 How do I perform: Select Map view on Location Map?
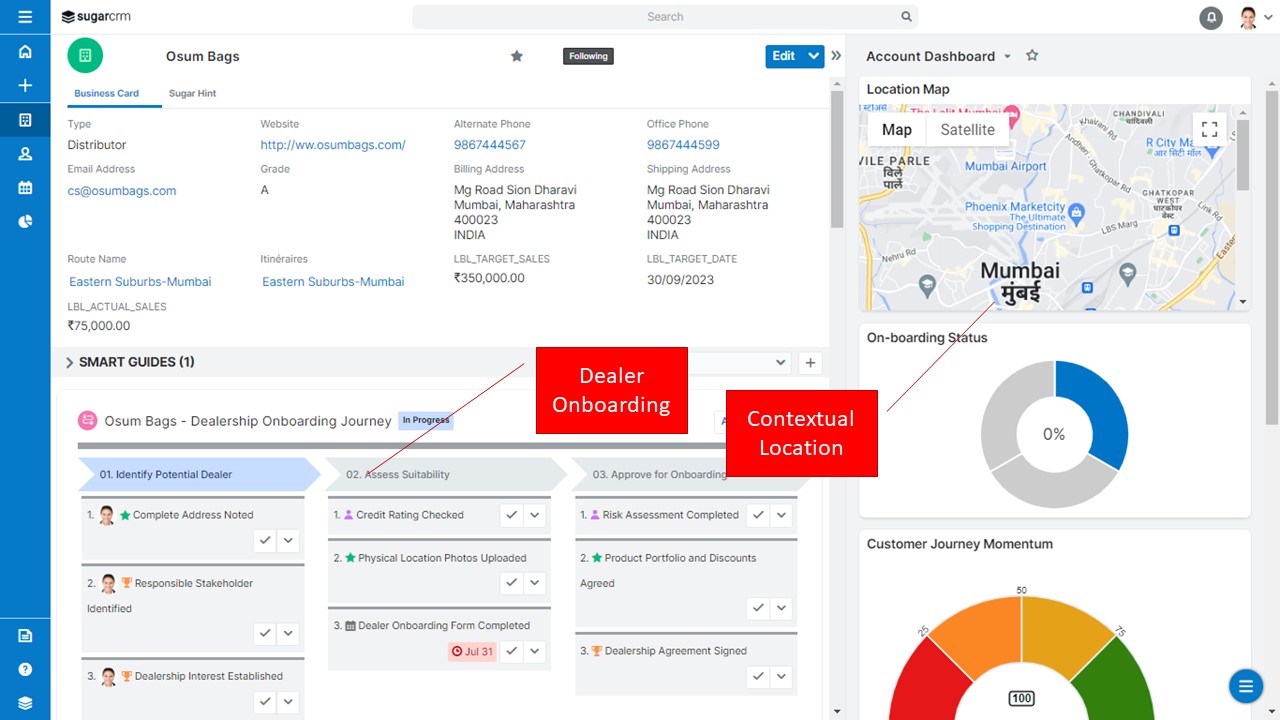click(896, 130)
